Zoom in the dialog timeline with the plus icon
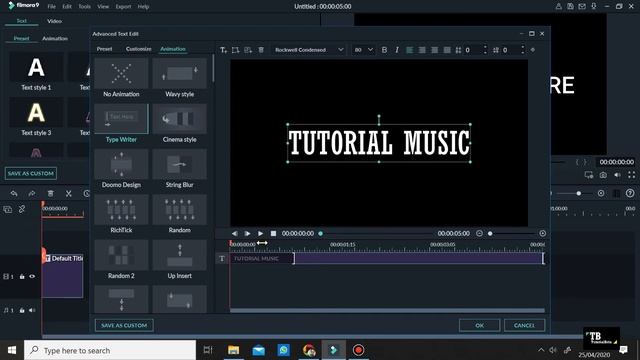Screen dimensions: 640x360 click(x=542, y=233)
